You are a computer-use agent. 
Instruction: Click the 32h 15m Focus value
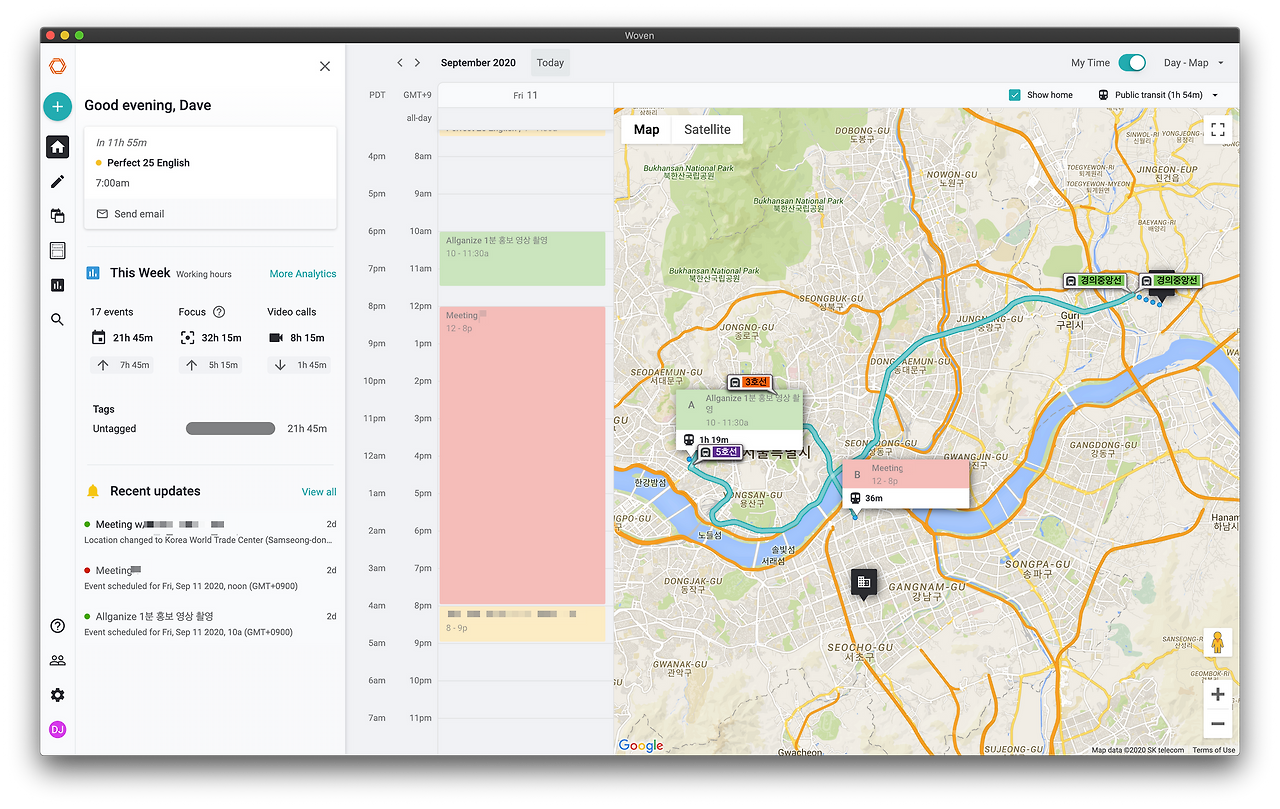pos(221,338)
